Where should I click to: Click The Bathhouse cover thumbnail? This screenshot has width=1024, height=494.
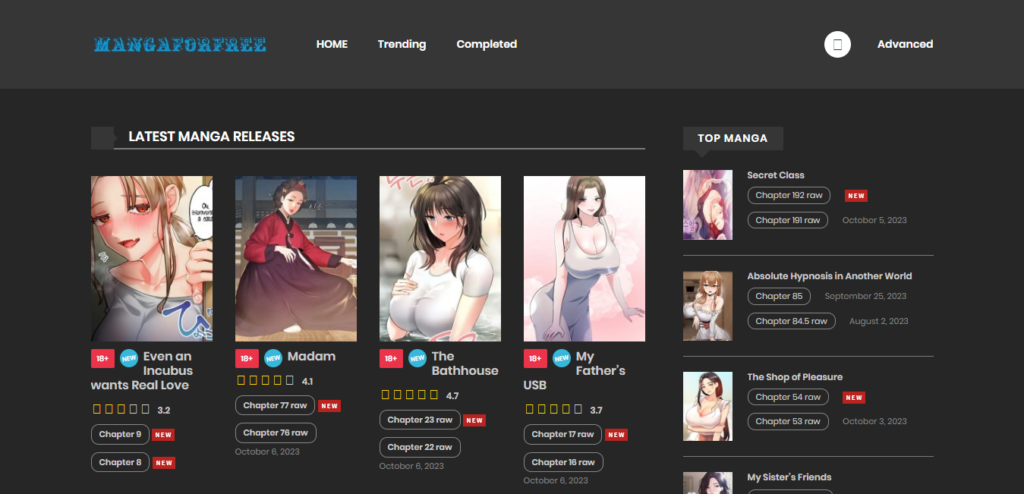[440, 259]
